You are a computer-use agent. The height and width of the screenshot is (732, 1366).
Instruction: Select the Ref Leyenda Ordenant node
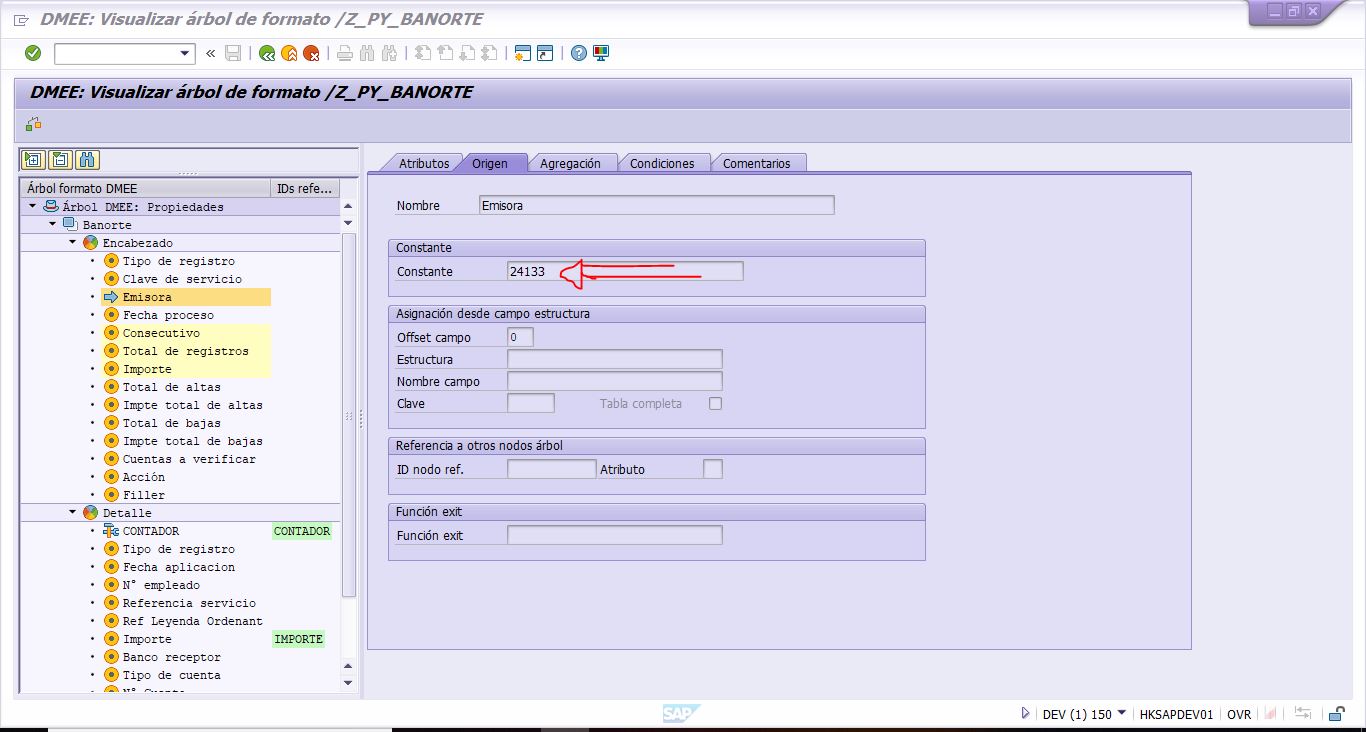click(192, 621)
